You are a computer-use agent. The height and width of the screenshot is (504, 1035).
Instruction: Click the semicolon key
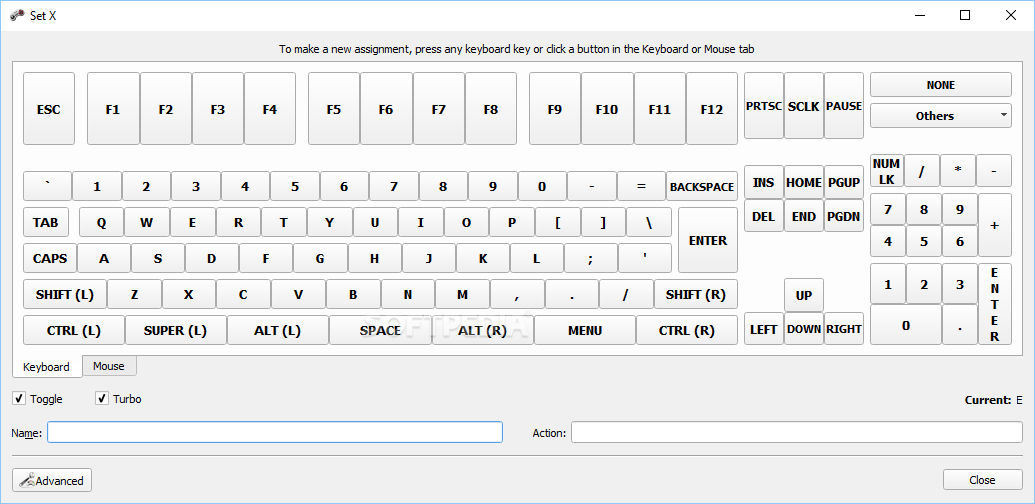click(590, 259)
